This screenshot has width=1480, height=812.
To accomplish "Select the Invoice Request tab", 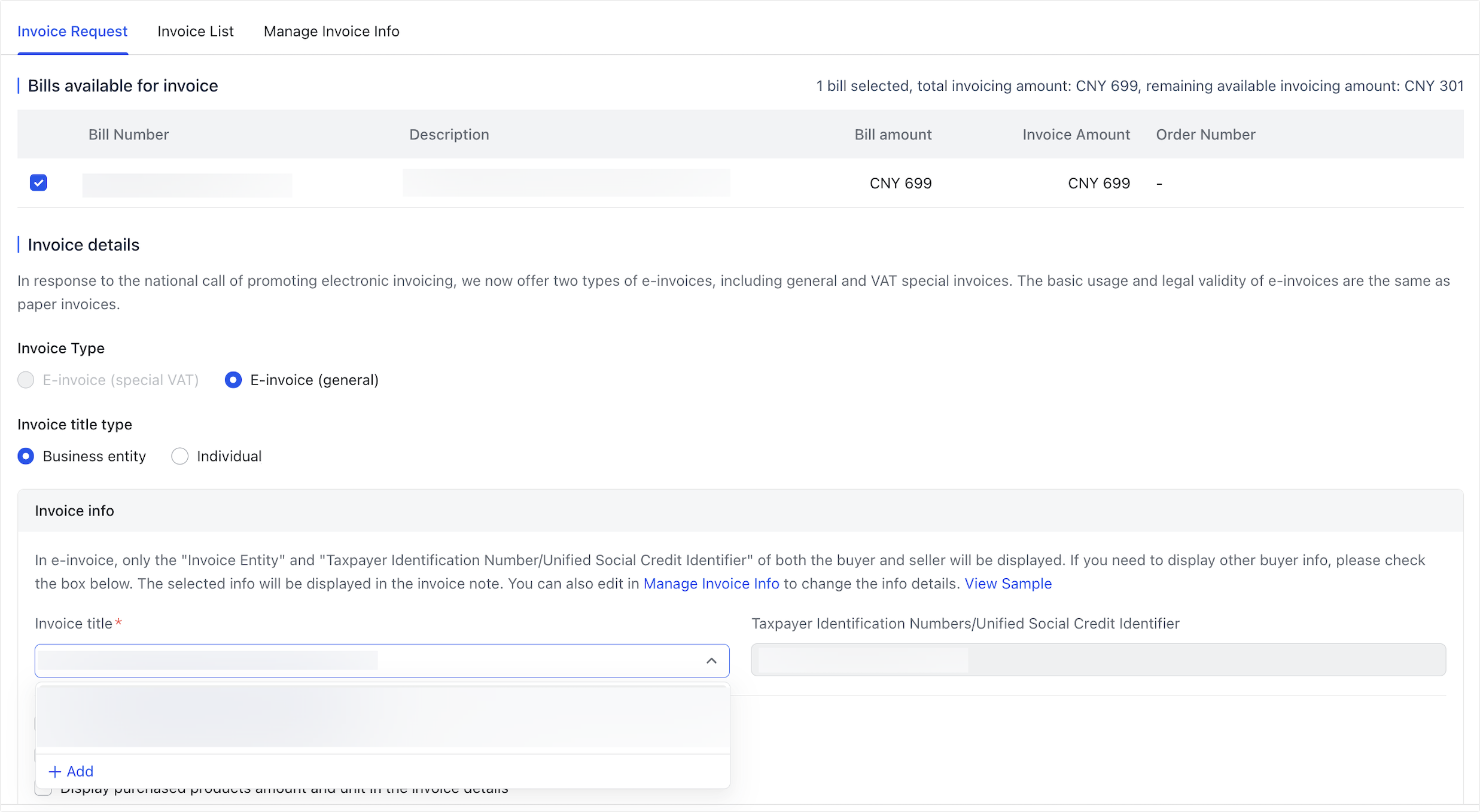I will (72, 31).
